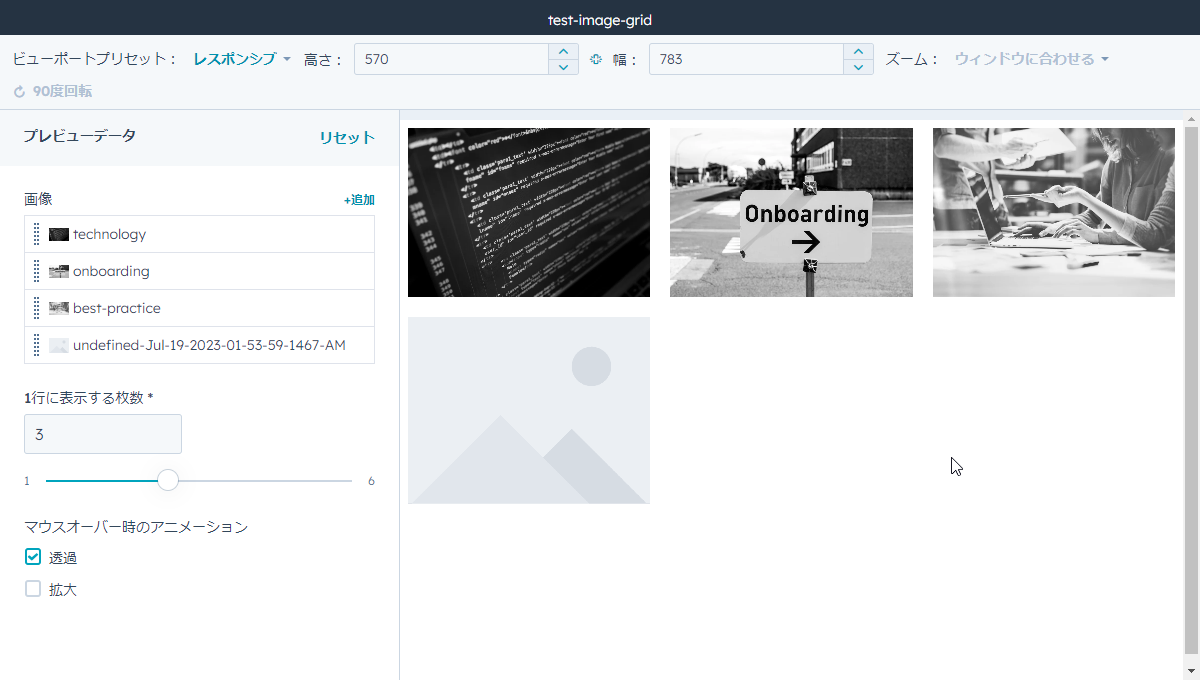The image size is (1200, 680).
Task: Click the 高さ height input field
Action: click(x=451, y=59)
